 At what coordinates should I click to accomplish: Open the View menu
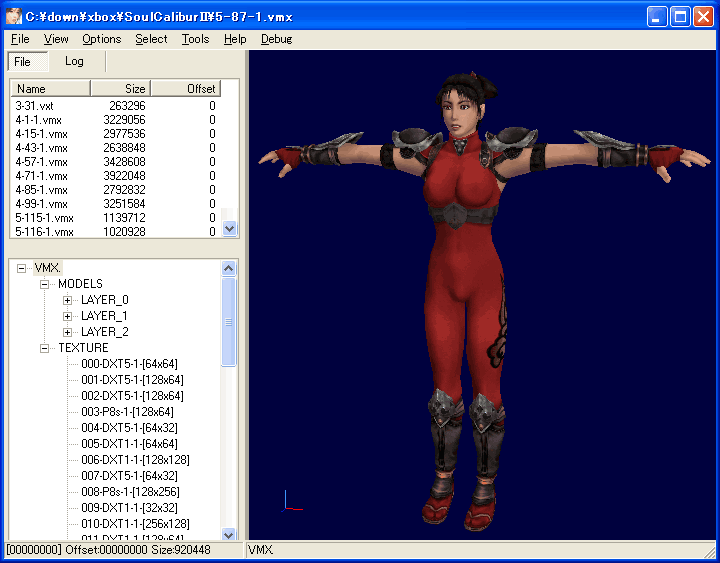56,39
